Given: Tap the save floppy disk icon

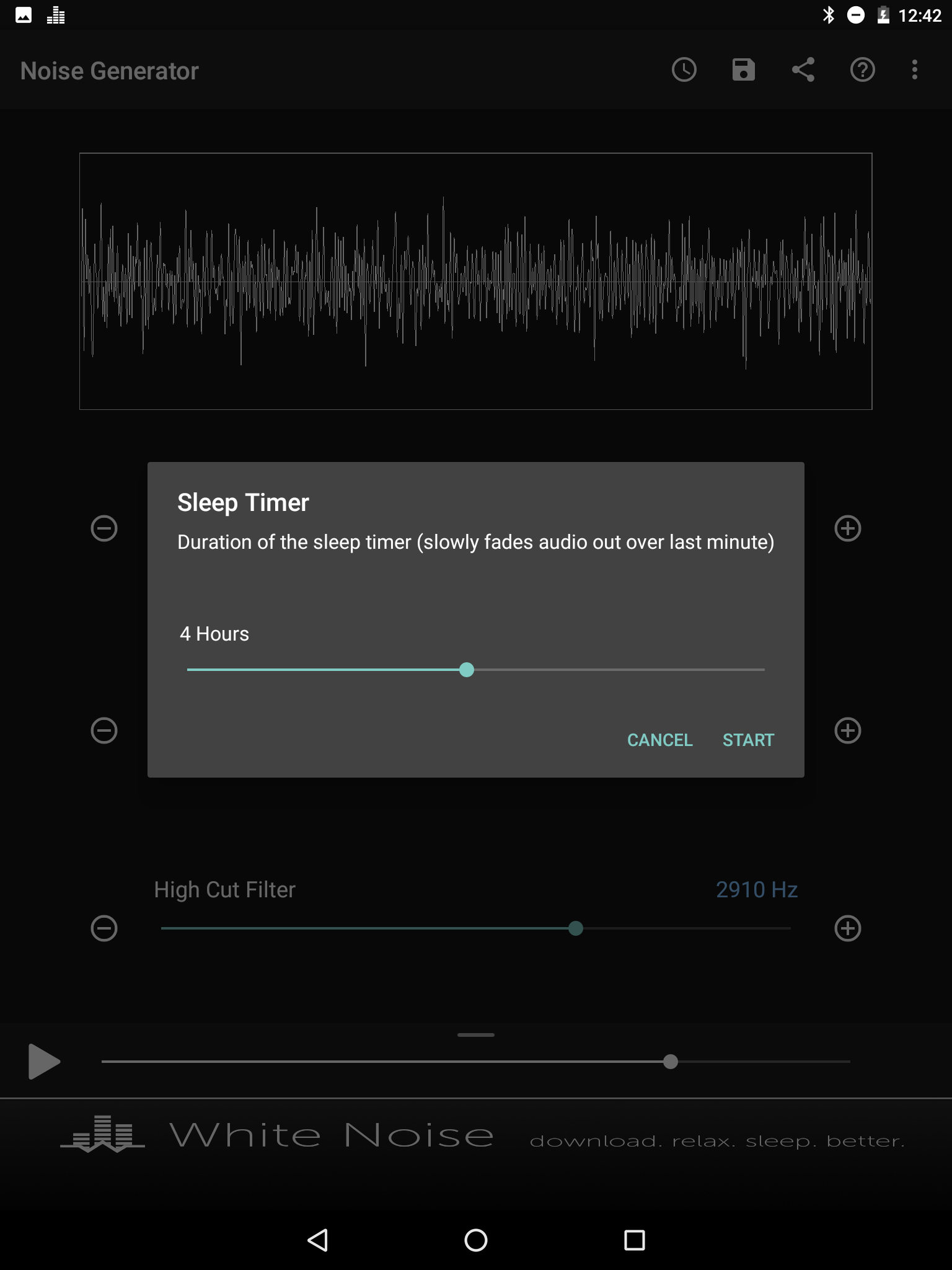Looking at the screenshot, I should point(744,70).
